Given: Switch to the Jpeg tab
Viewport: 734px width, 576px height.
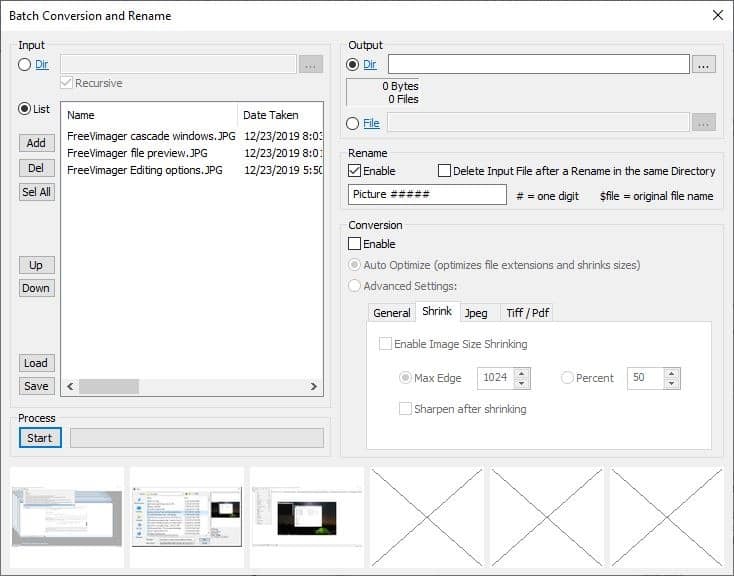Looking at the screenshot, I should tap(476, 313).
